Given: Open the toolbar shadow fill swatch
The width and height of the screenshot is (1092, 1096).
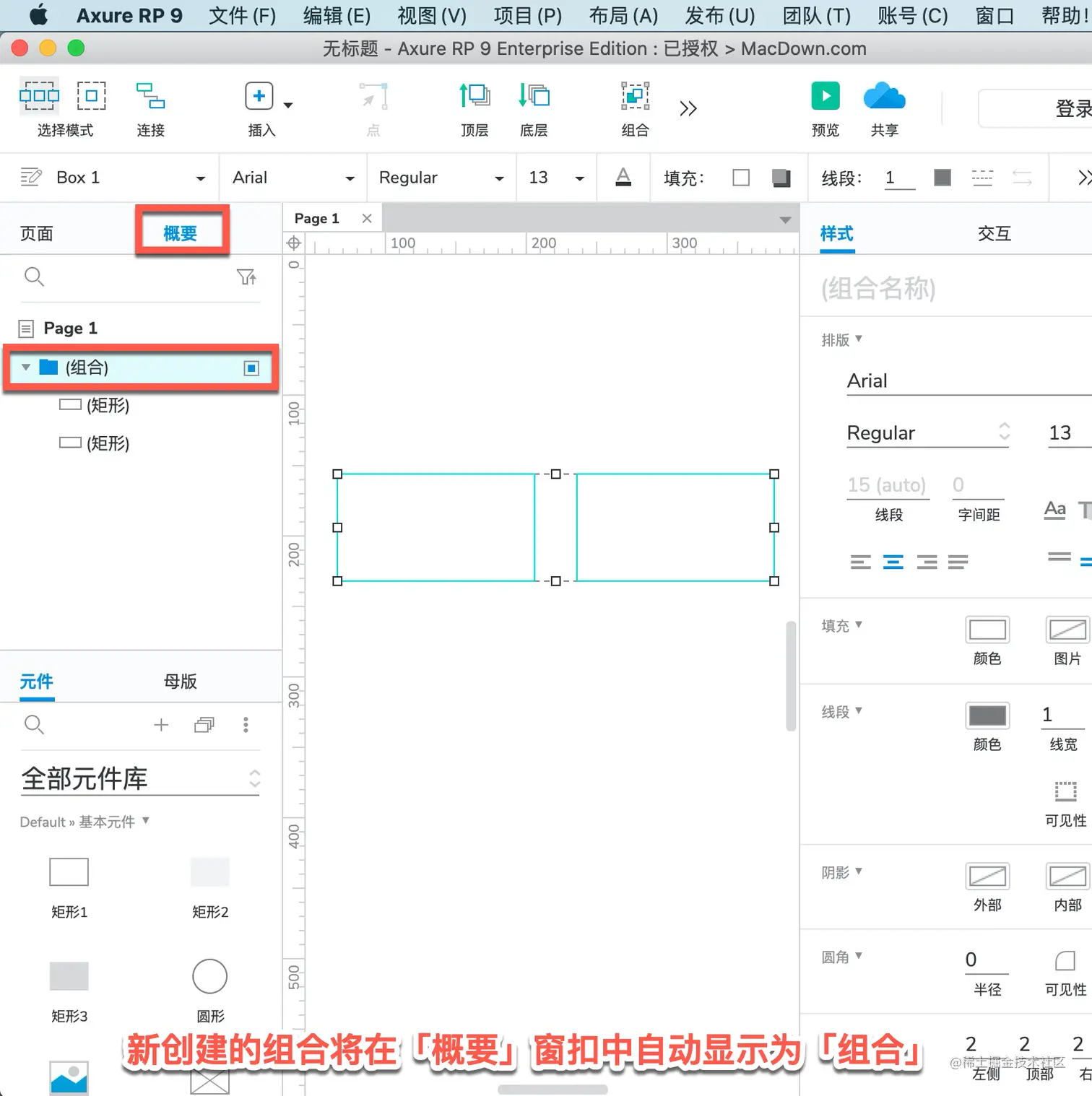Looking at the screenshot, I should tap(781, 178).
